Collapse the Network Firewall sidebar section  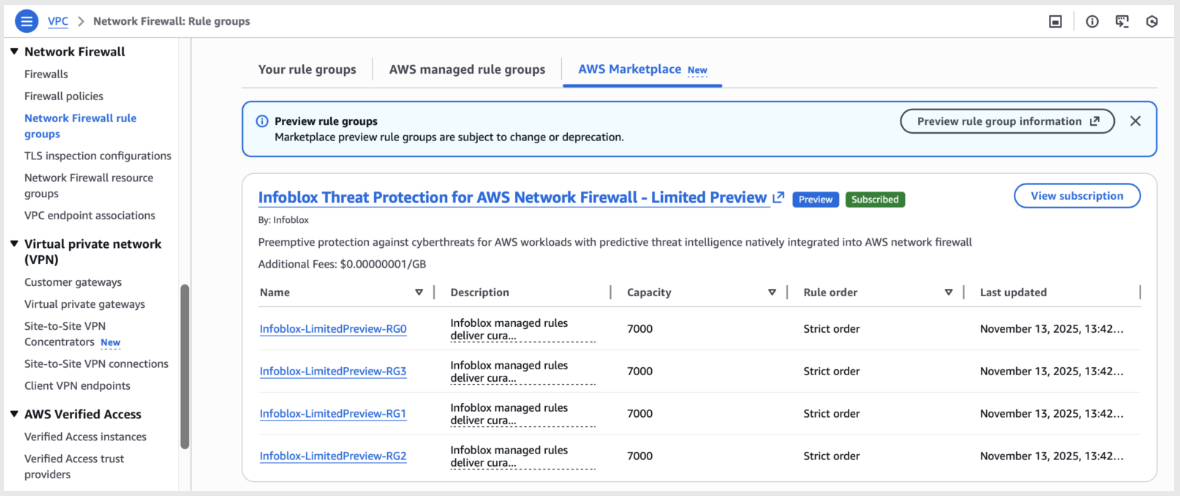click(14, 52)
